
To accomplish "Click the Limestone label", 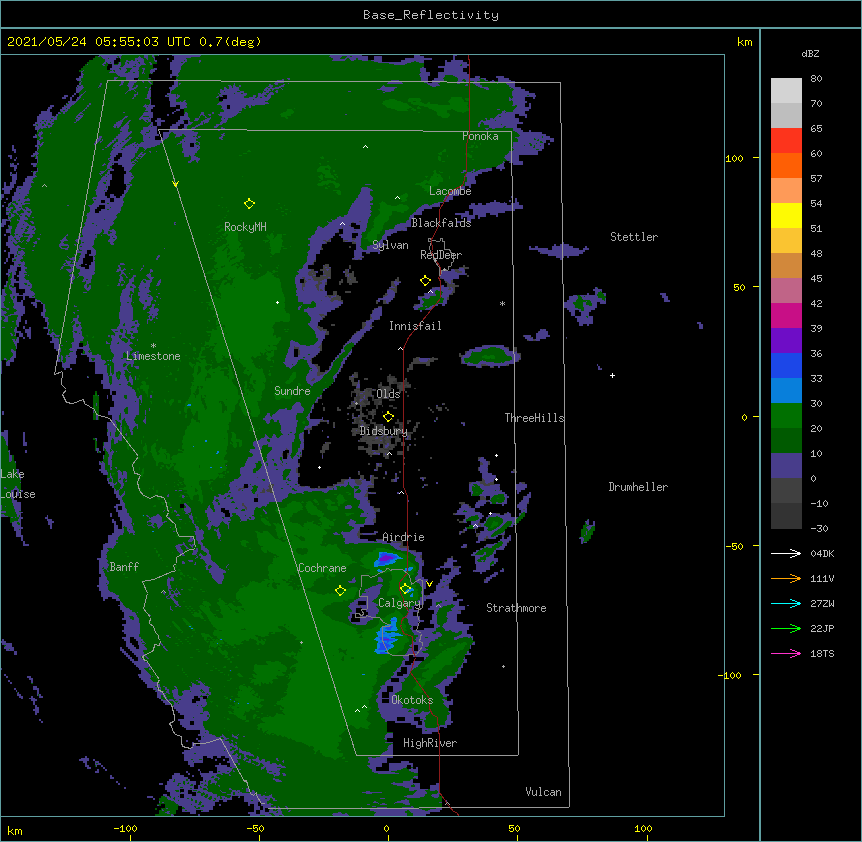I will [153, 356].
